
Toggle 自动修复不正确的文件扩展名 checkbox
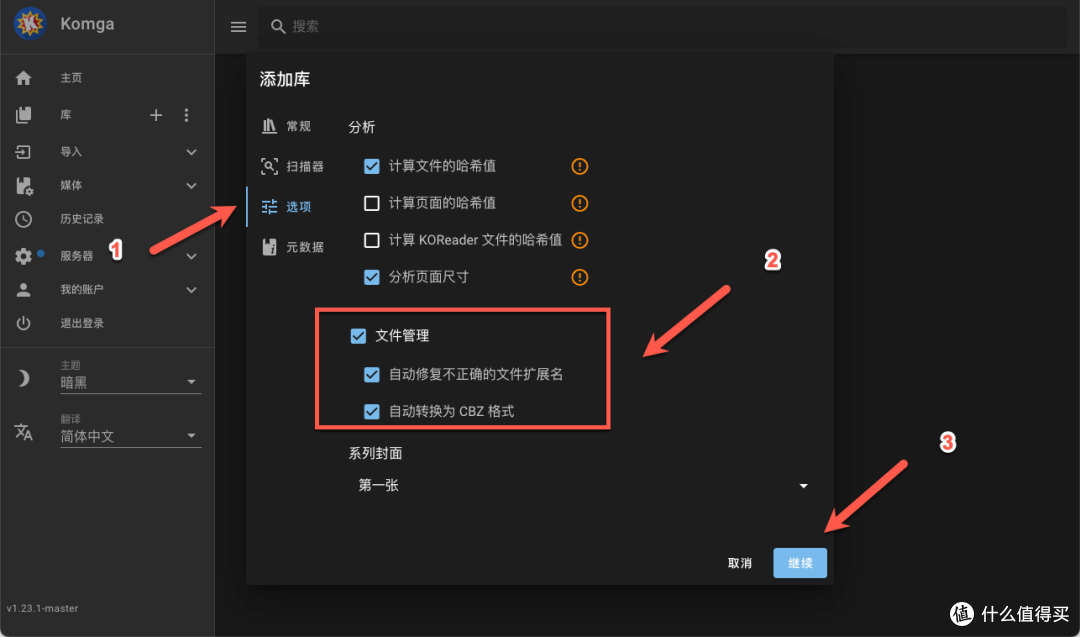point(372,375)
